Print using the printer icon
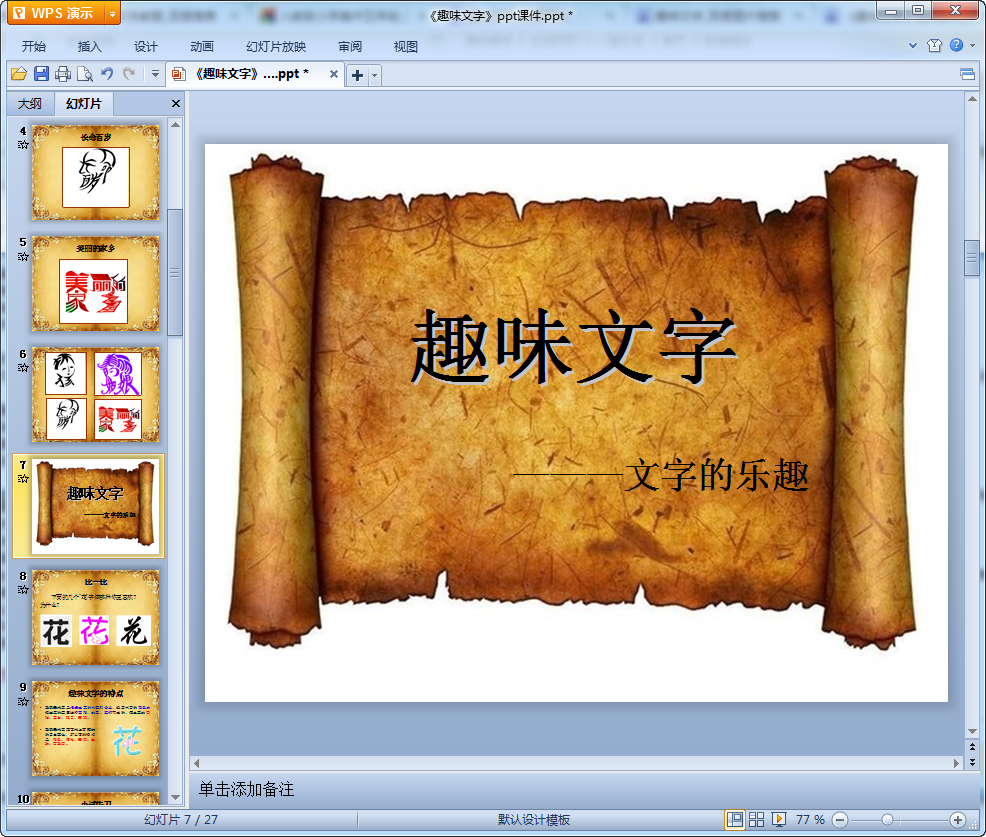Screen dimensions: 986x837 (63, 74)
